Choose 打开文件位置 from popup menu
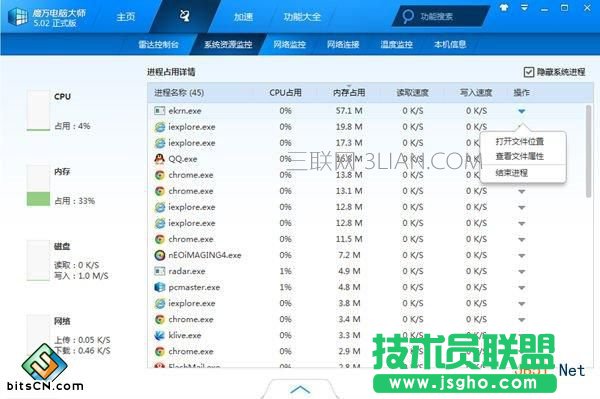Viewport: 600px width, 399px height. tap(520, 142)
